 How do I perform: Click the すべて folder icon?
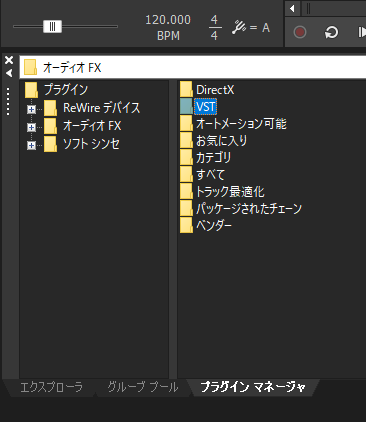[186, 174]
